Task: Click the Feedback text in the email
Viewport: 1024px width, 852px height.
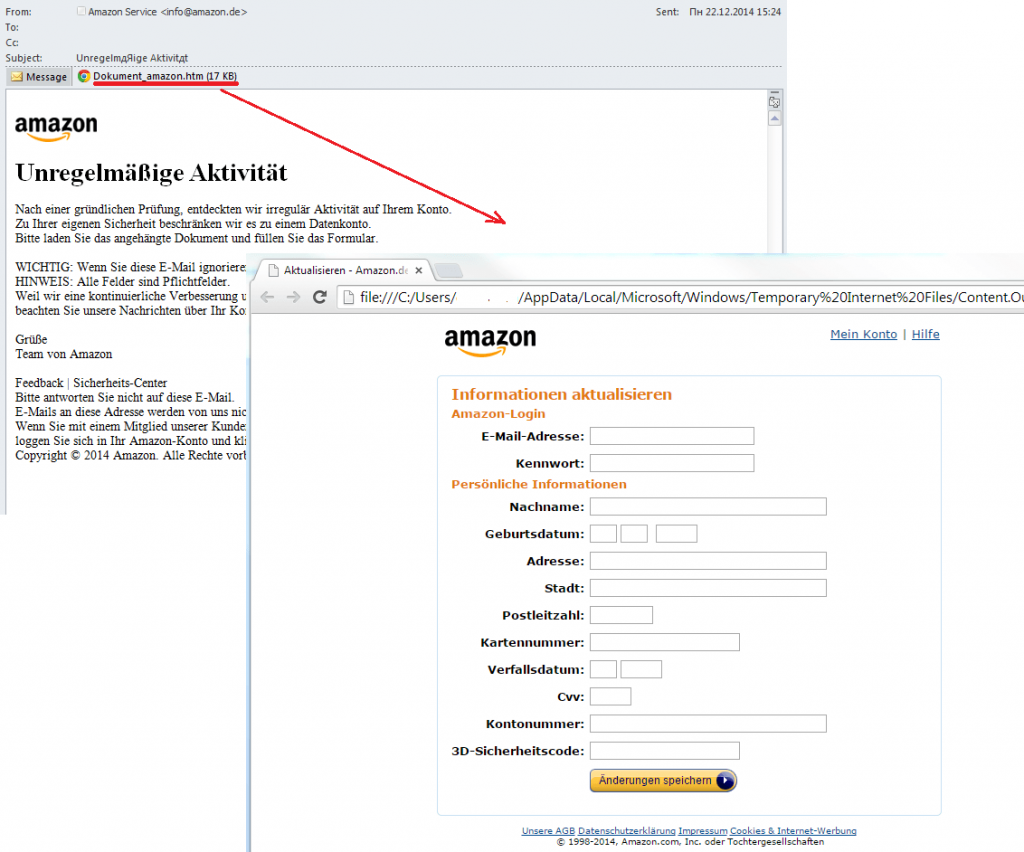Action: pos(39,383)
